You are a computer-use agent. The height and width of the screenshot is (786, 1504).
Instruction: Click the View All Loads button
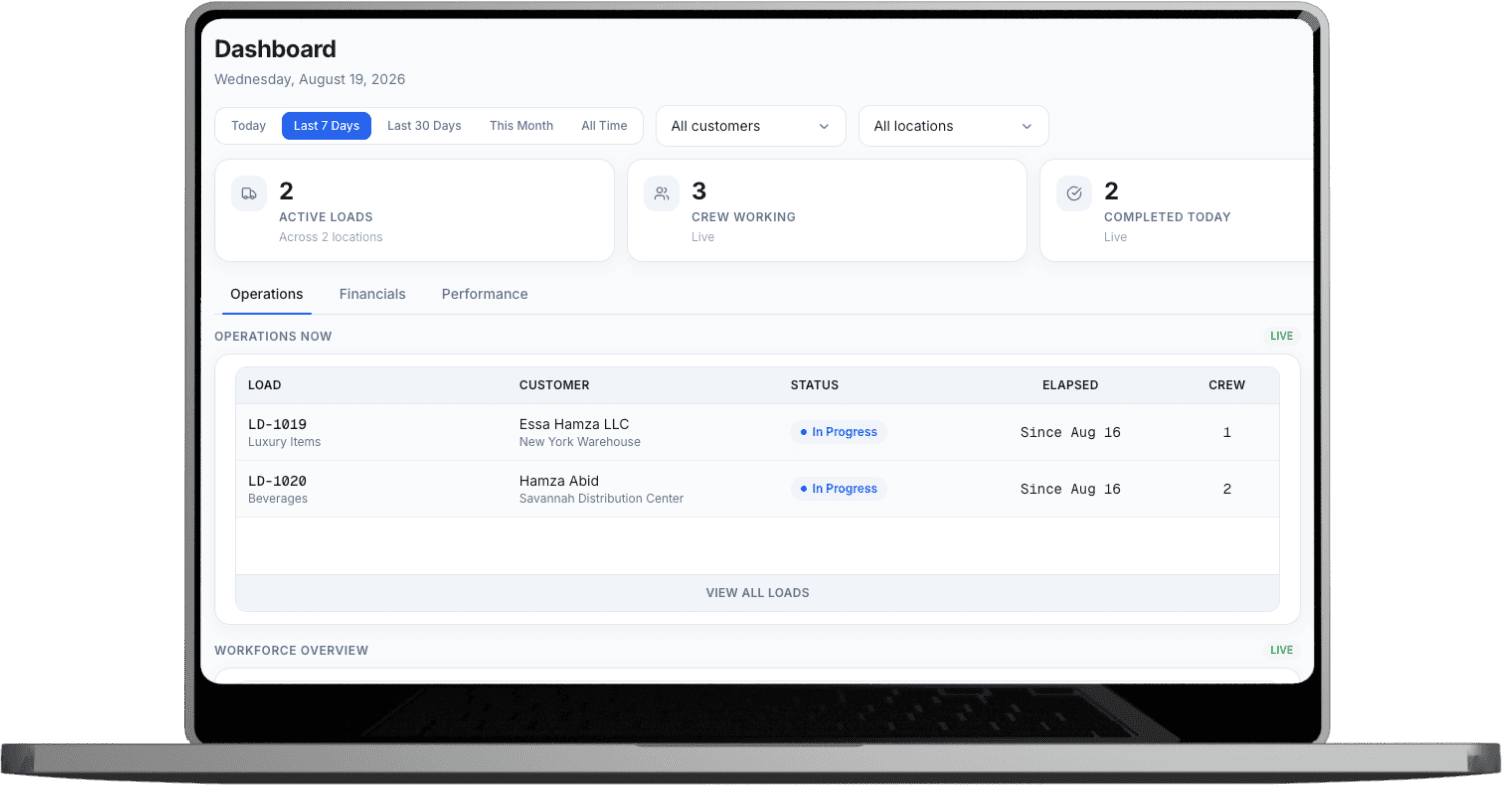pos(757,593)
